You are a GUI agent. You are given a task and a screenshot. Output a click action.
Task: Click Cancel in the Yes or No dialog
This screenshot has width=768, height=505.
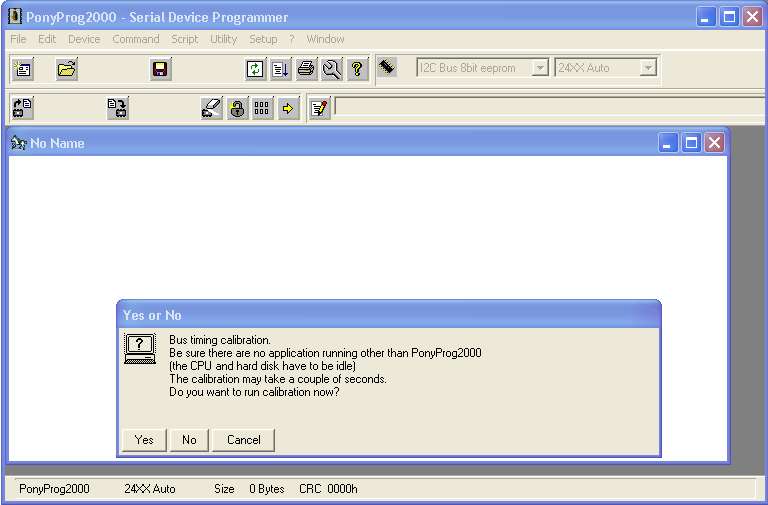[x=243, y=440]
